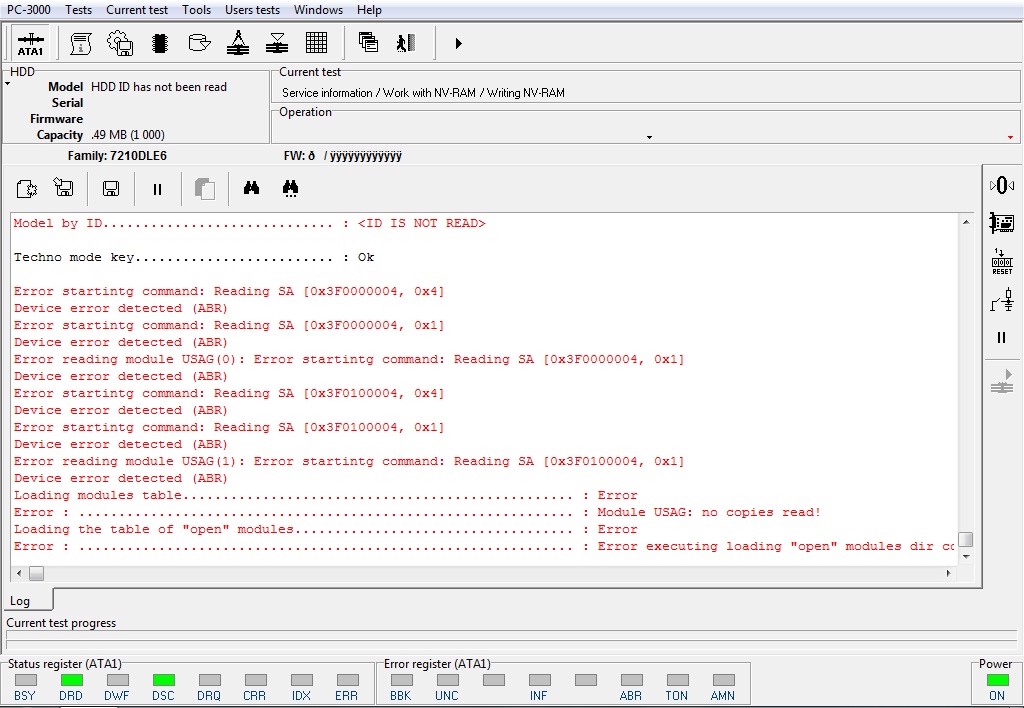Click the load-from-floppy log icon
Image resolution: width=1024 pixels, height=708 pixels.
tap(63, 188)
